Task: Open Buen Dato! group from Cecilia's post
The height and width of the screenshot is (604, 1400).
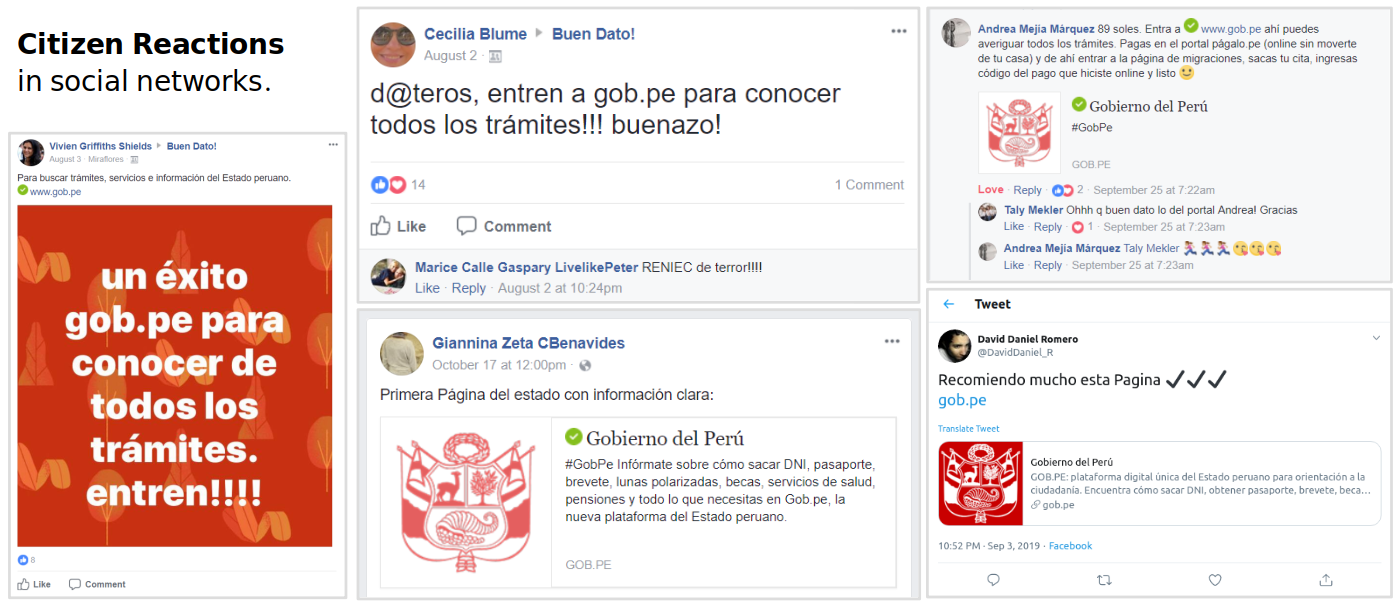Action: [593, 34]
